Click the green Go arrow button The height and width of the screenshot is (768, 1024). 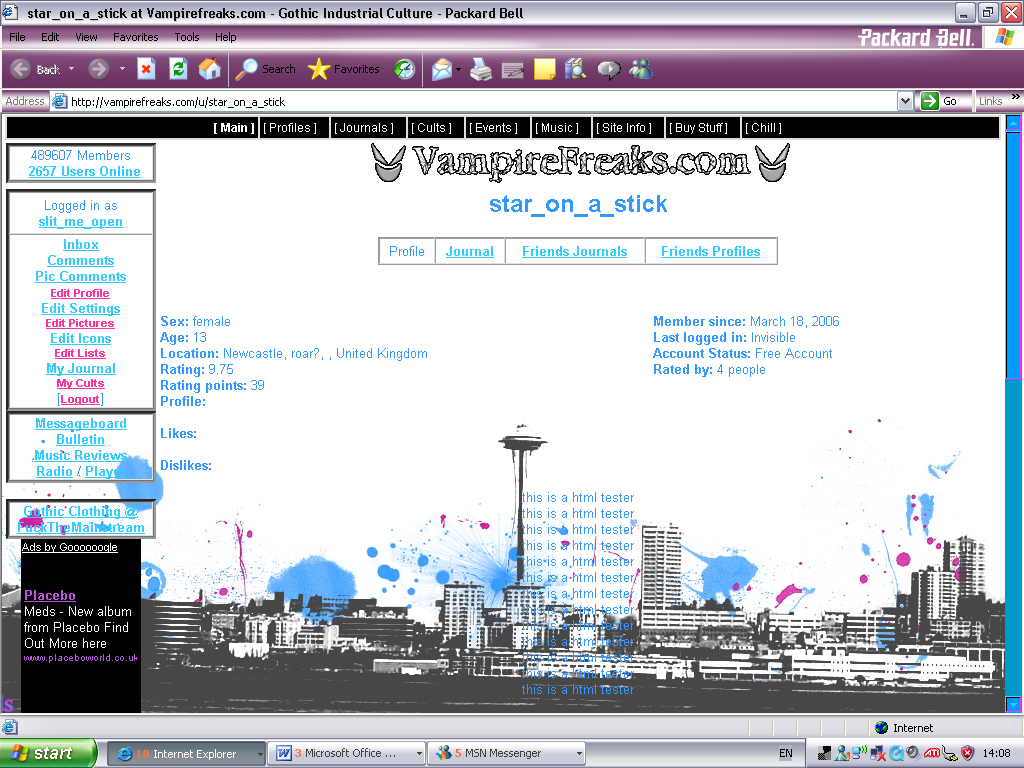(x=929, y=101)
